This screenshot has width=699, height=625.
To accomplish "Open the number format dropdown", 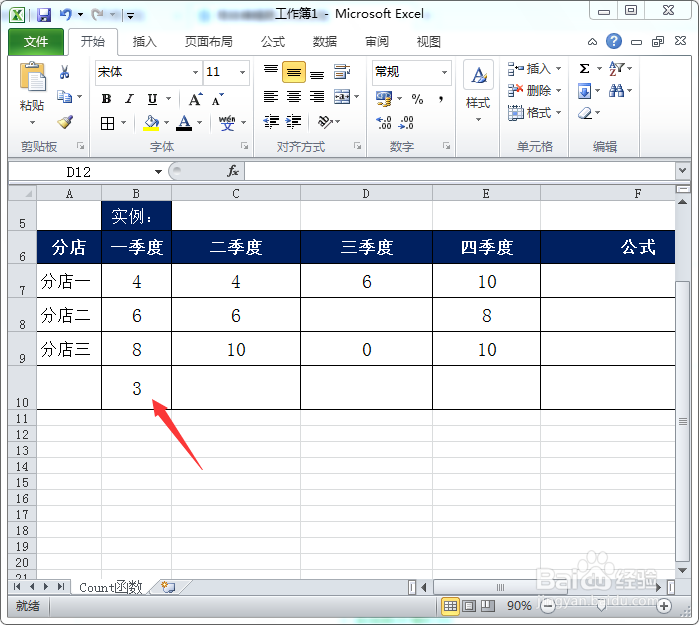I will click(x=444, y=72).
